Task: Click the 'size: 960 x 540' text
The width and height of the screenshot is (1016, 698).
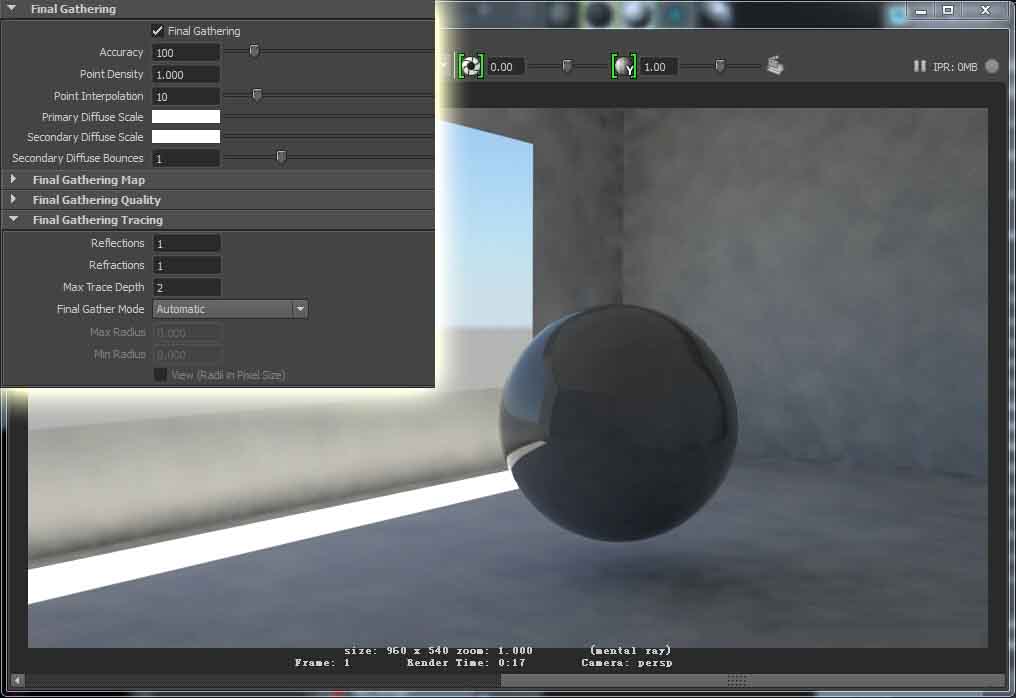Action: click(397, 650)
